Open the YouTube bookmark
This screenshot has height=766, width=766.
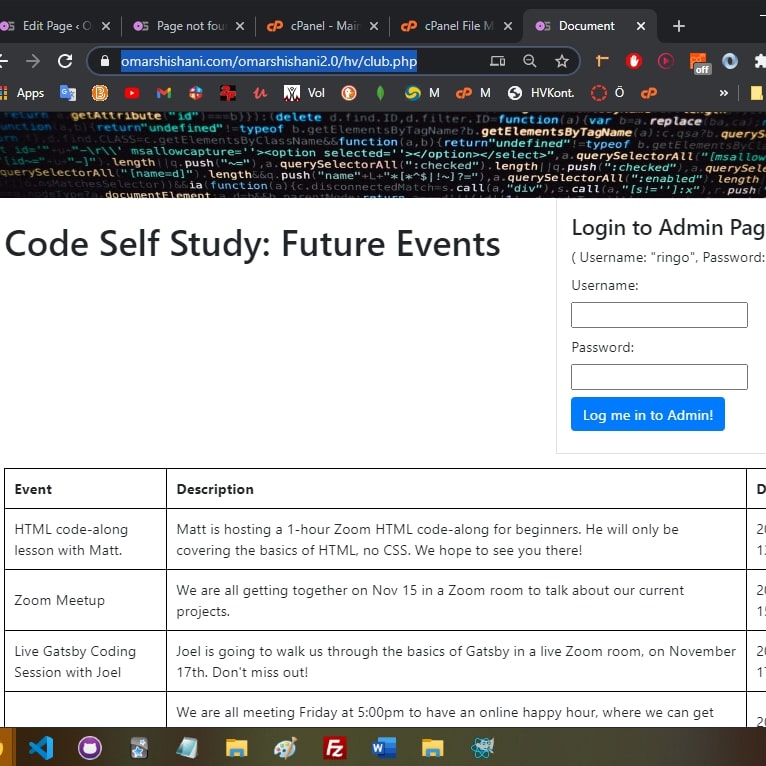[132, 93]
